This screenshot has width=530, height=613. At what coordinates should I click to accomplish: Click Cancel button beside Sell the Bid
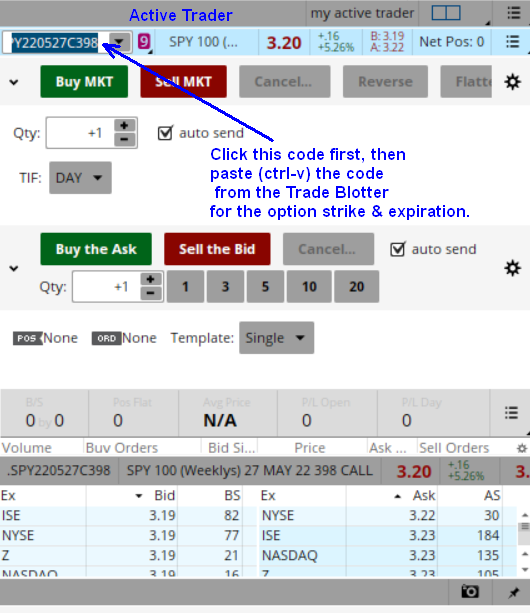(328, 249)
